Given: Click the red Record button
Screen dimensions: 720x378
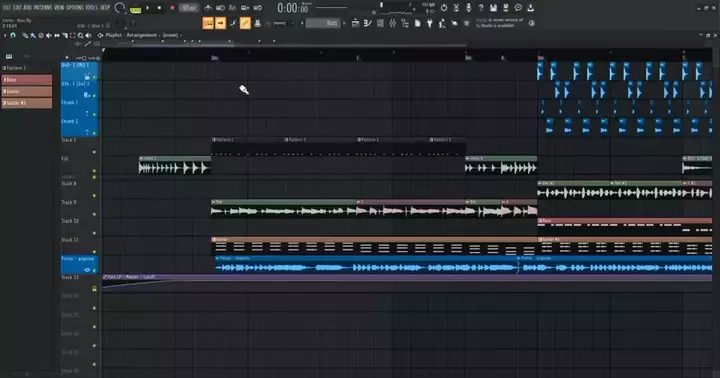Looking at the screenshot, I should coord(173,8).
